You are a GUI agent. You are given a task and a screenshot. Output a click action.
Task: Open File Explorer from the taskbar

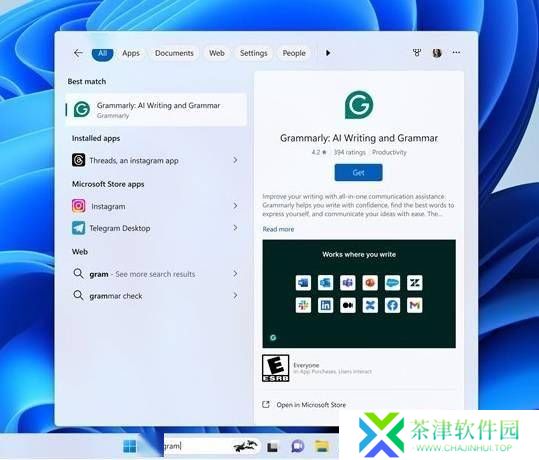[x=322, y=446]
